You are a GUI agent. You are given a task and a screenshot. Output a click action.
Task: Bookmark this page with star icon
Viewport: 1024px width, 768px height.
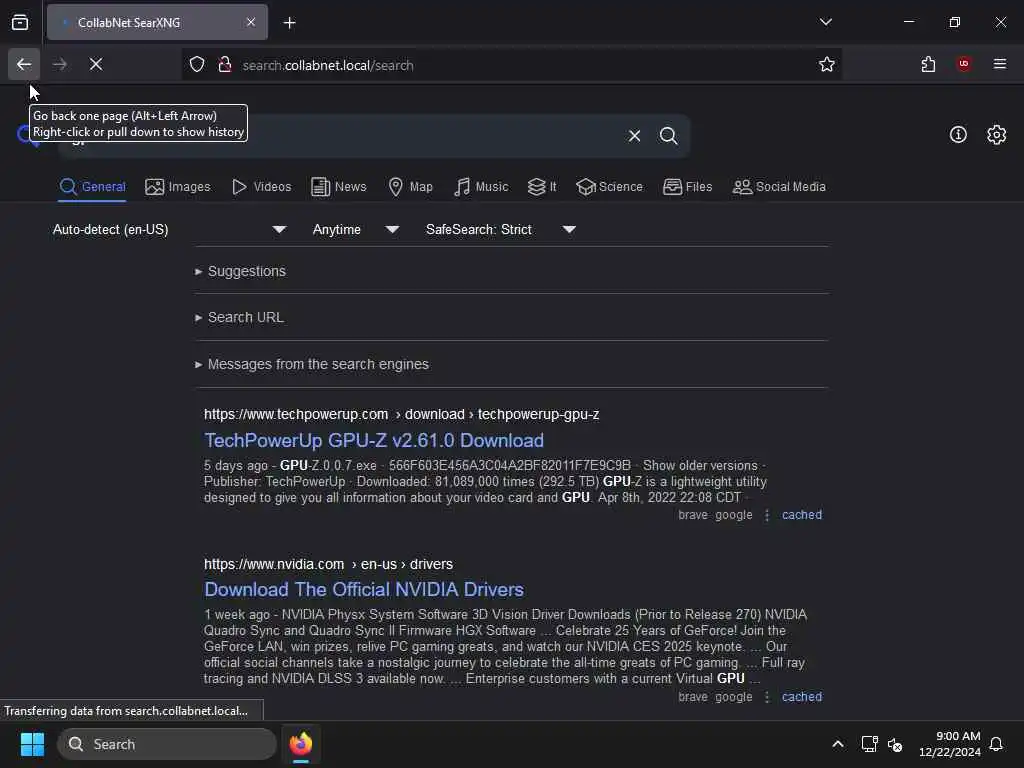(827, 65)
